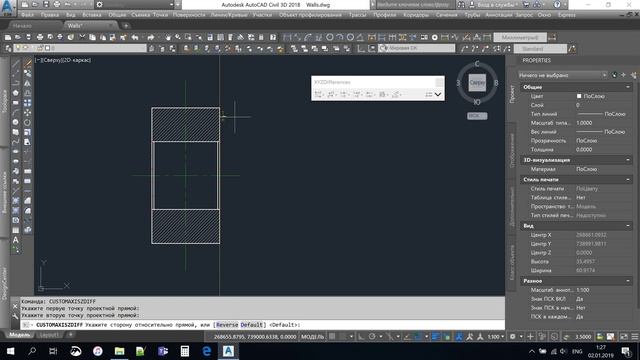
Task: Open the layer dropdown in layers toolbar
Action: (80, 48)
